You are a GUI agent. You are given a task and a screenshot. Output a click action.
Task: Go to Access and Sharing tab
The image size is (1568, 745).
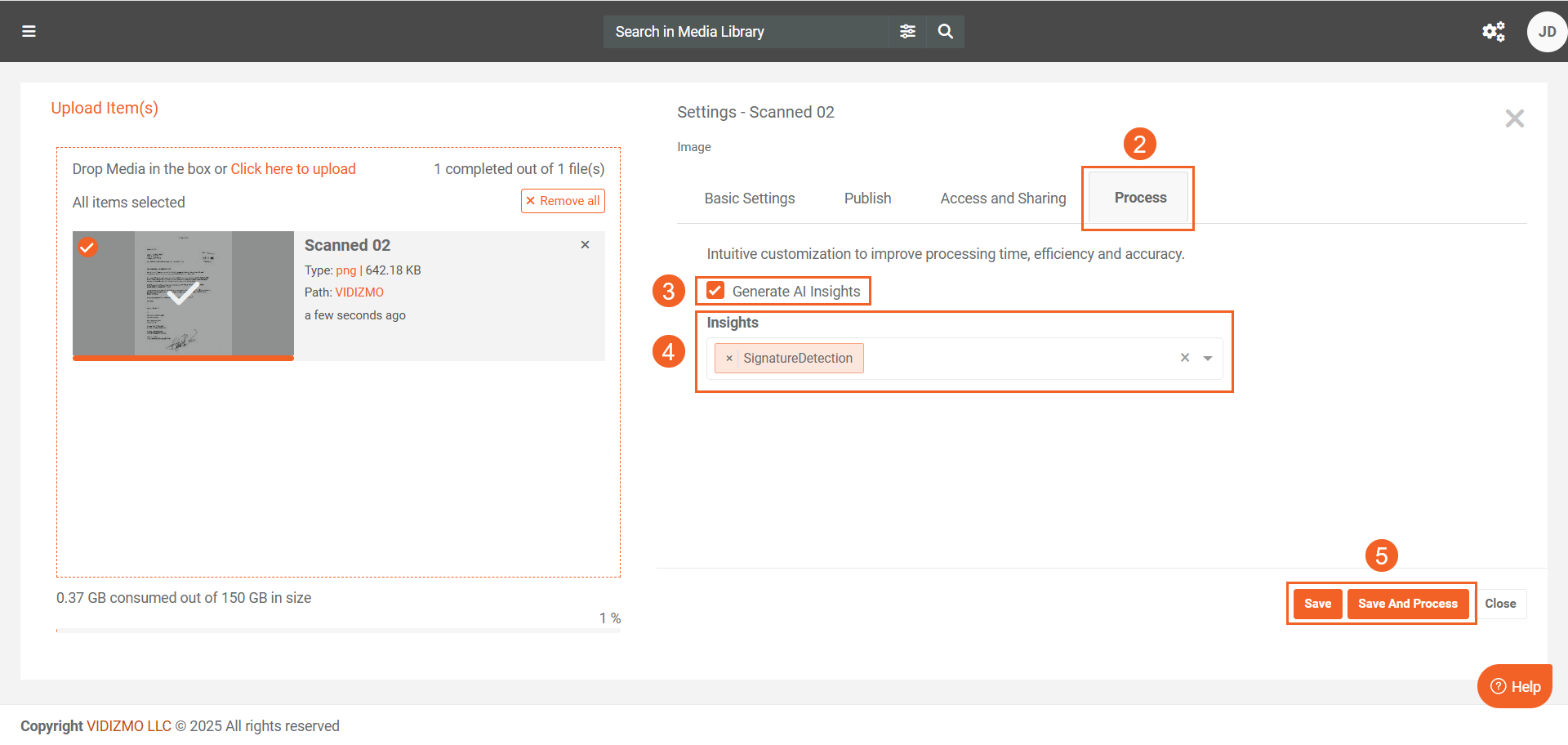(1003, 199)
